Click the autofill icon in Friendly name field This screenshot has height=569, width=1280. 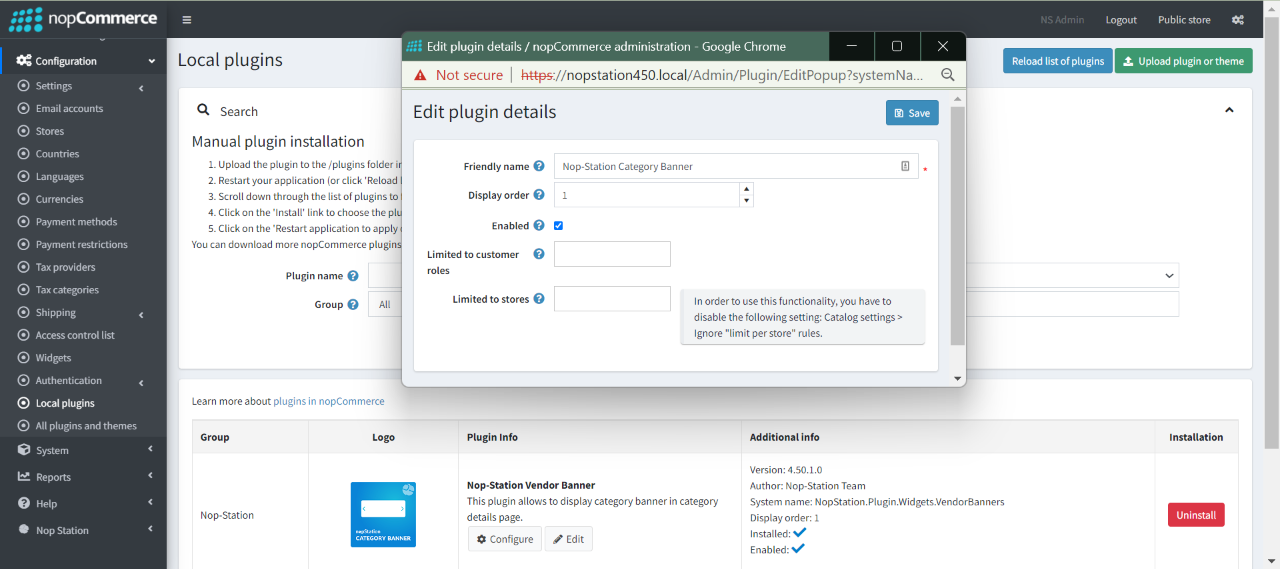coord(905,166)
